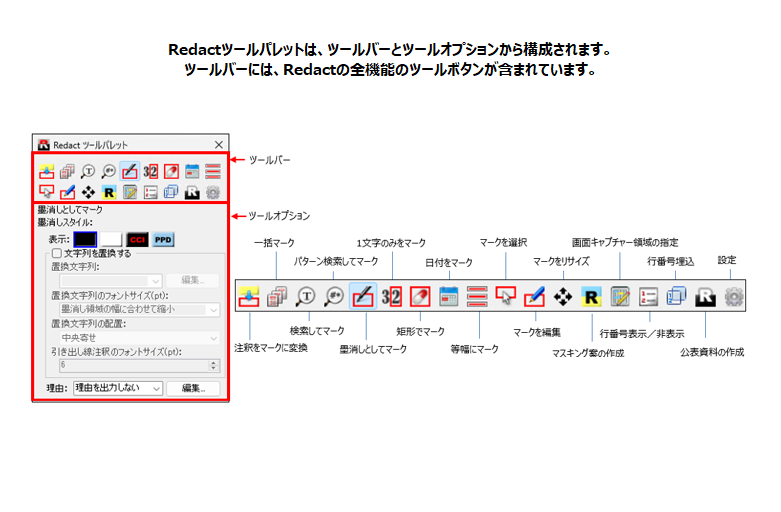
Task: Select パターン検索してマーク on enlarged toolbar
Action: pos(334,297)
